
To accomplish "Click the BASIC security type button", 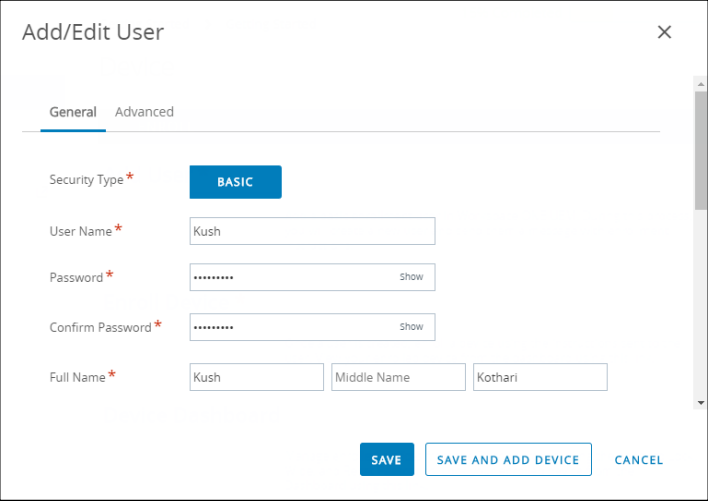I will tap(235, 182).
